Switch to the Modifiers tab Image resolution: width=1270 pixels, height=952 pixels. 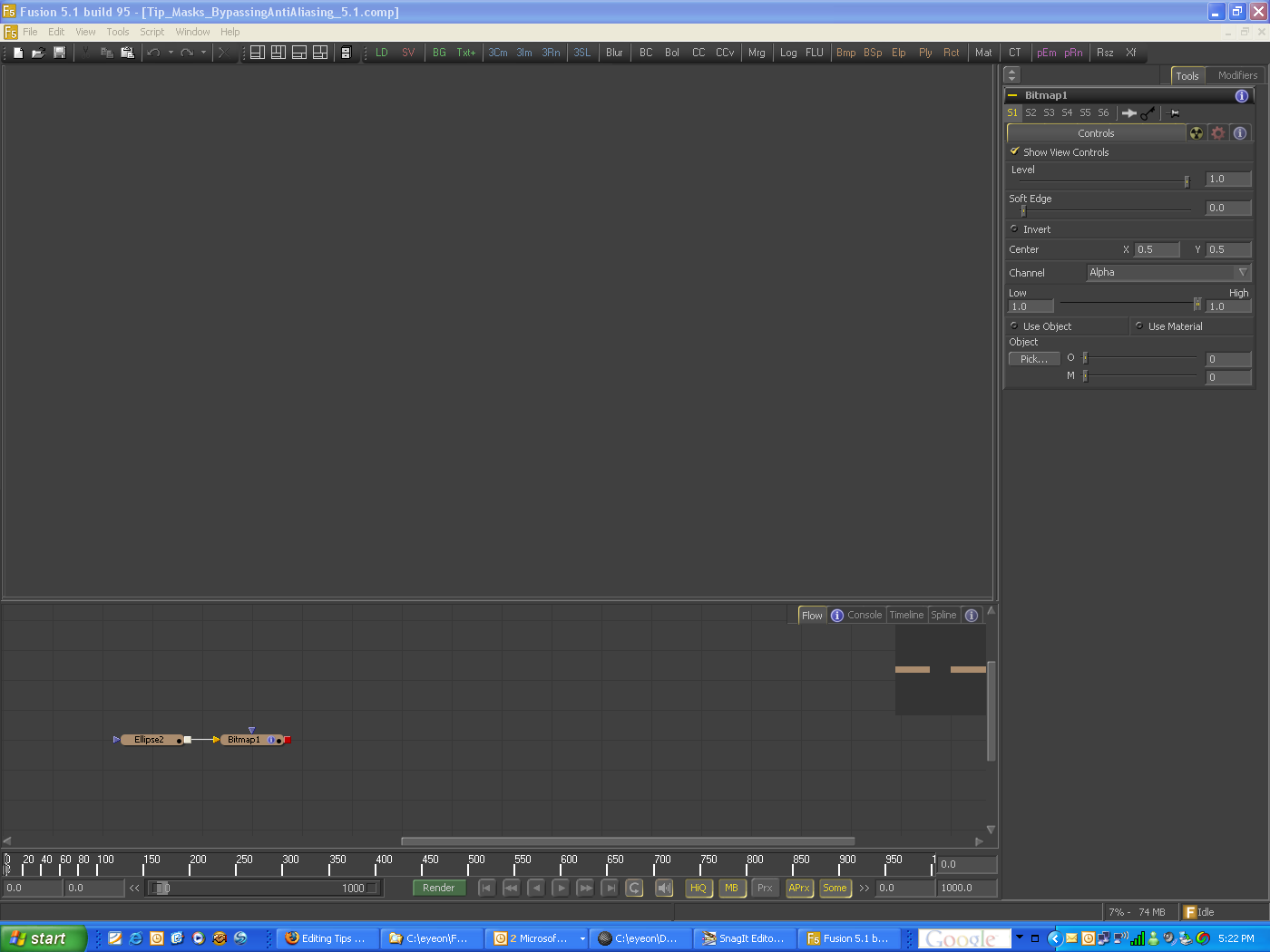coord(1237,75)
